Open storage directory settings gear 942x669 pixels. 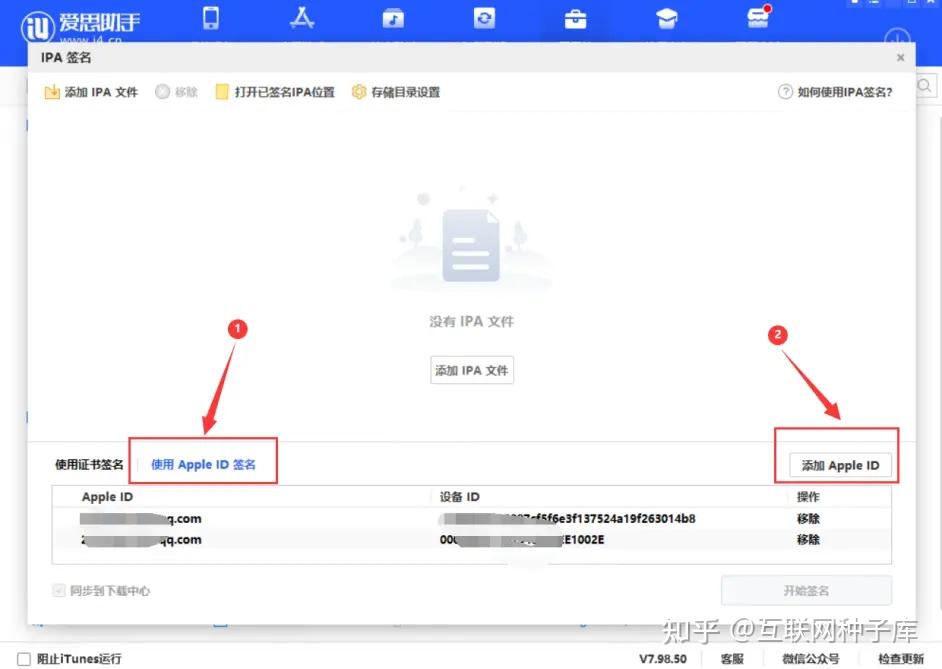396,92
